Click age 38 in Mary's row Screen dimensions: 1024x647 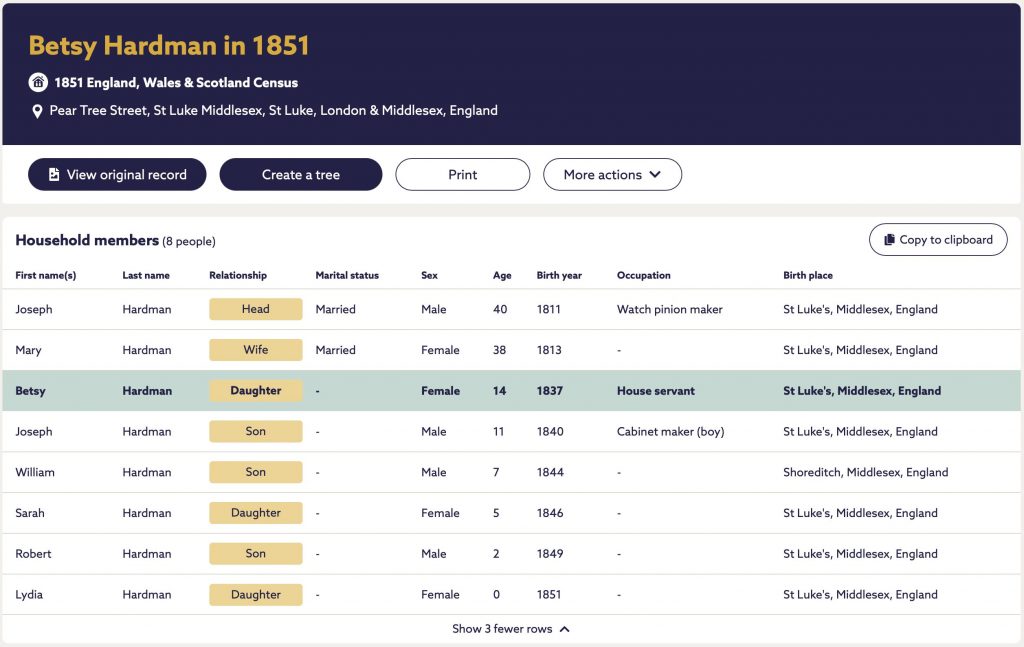499,350
